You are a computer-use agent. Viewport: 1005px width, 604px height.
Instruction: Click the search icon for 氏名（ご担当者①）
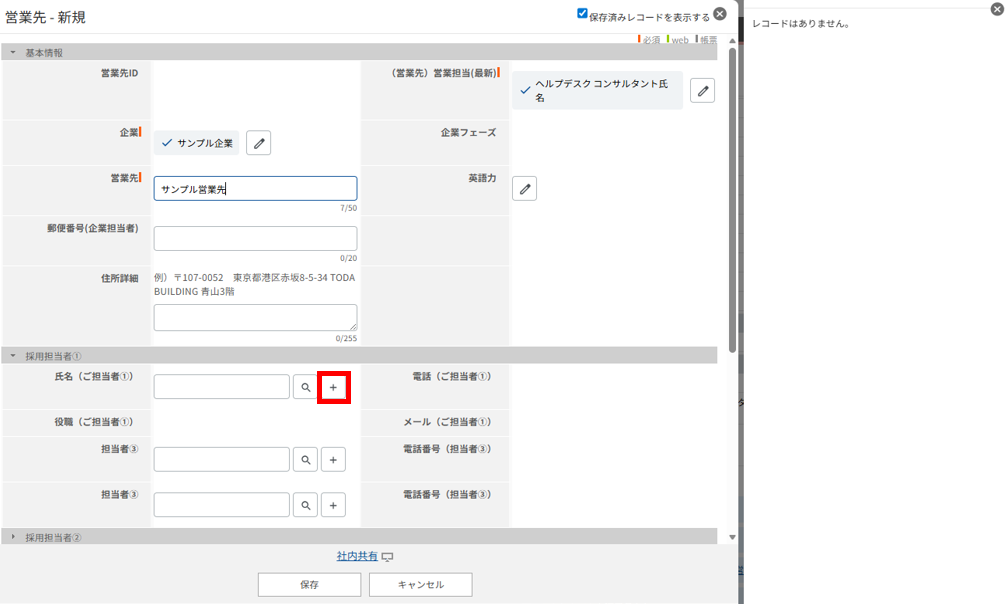pyautogui.click(x=305, y=387)
